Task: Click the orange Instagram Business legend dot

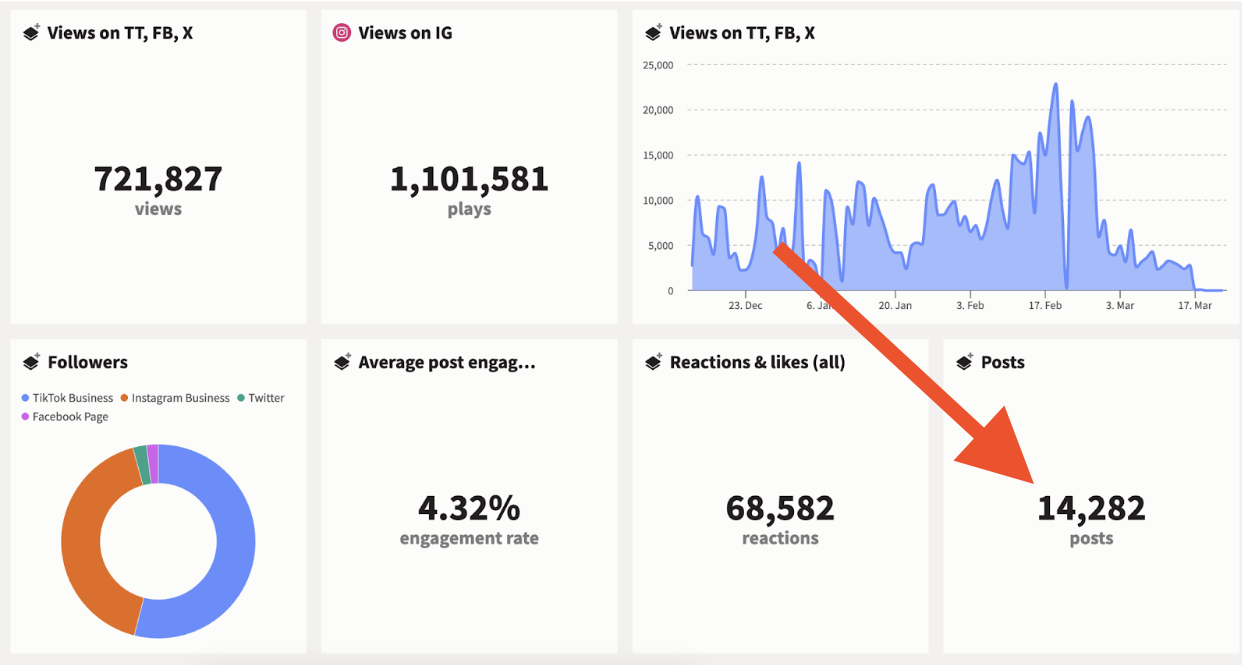Action: coord(125,398)
